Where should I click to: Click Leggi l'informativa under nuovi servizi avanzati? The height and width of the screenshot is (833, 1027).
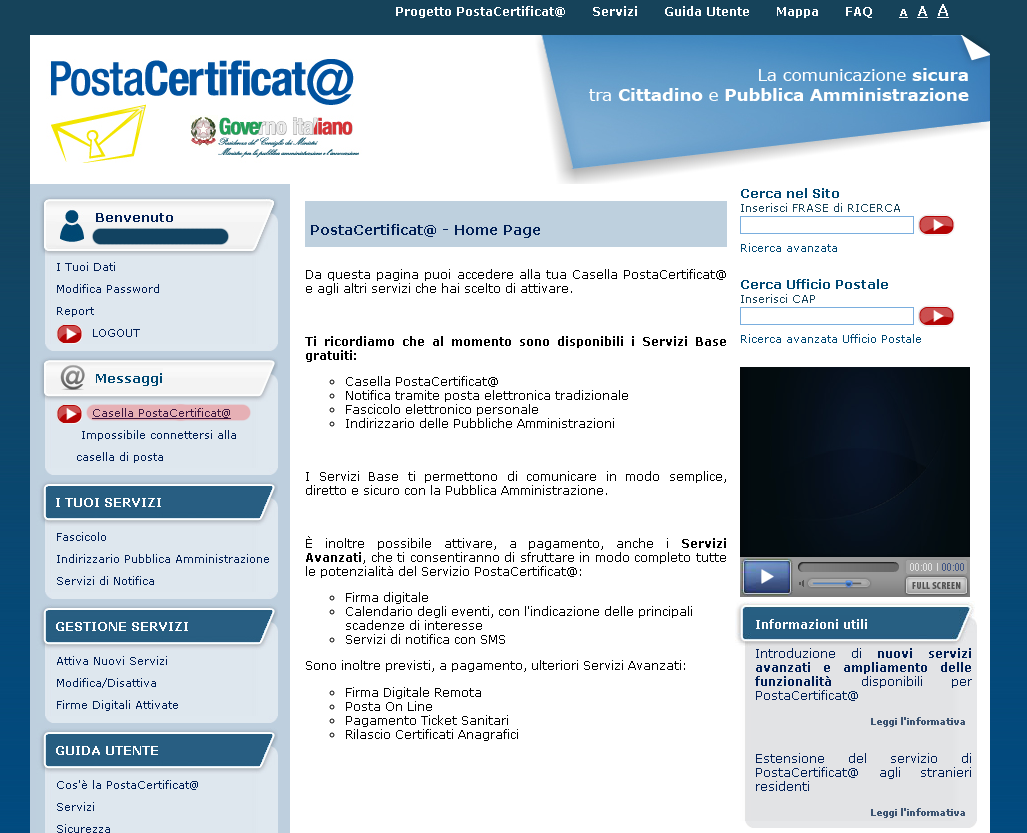point(918,722)
